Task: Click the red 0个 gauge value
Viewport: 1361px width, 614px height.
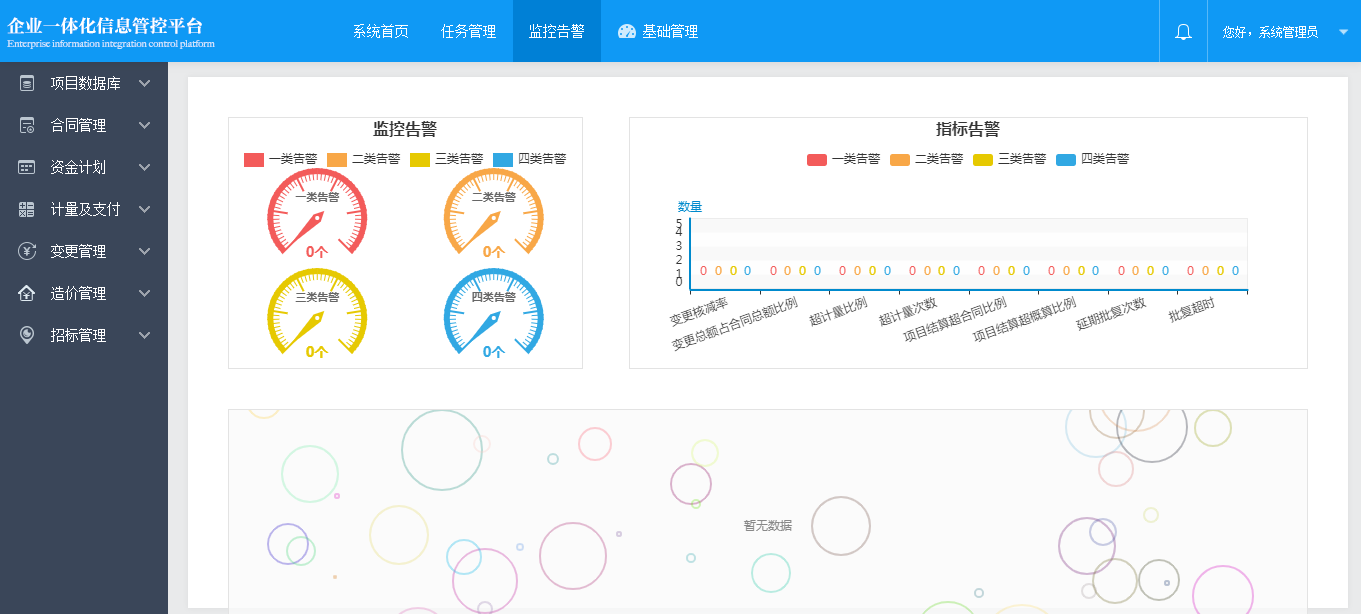Action: (317, 252)
